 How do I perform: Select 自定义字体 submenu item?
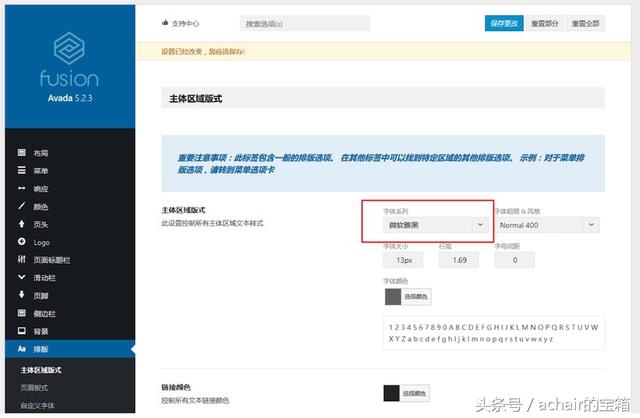point(38,405)
